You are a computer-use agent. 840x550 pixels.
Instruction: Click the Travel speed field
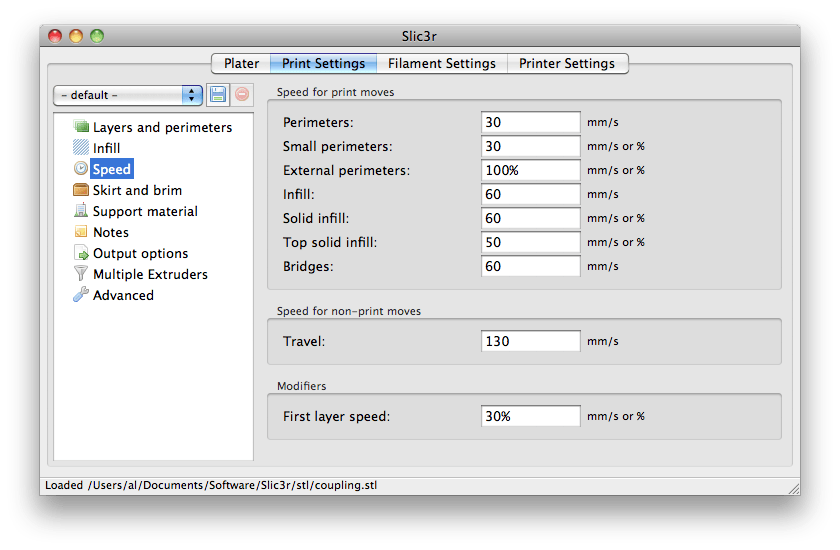(x=530, y=341)
